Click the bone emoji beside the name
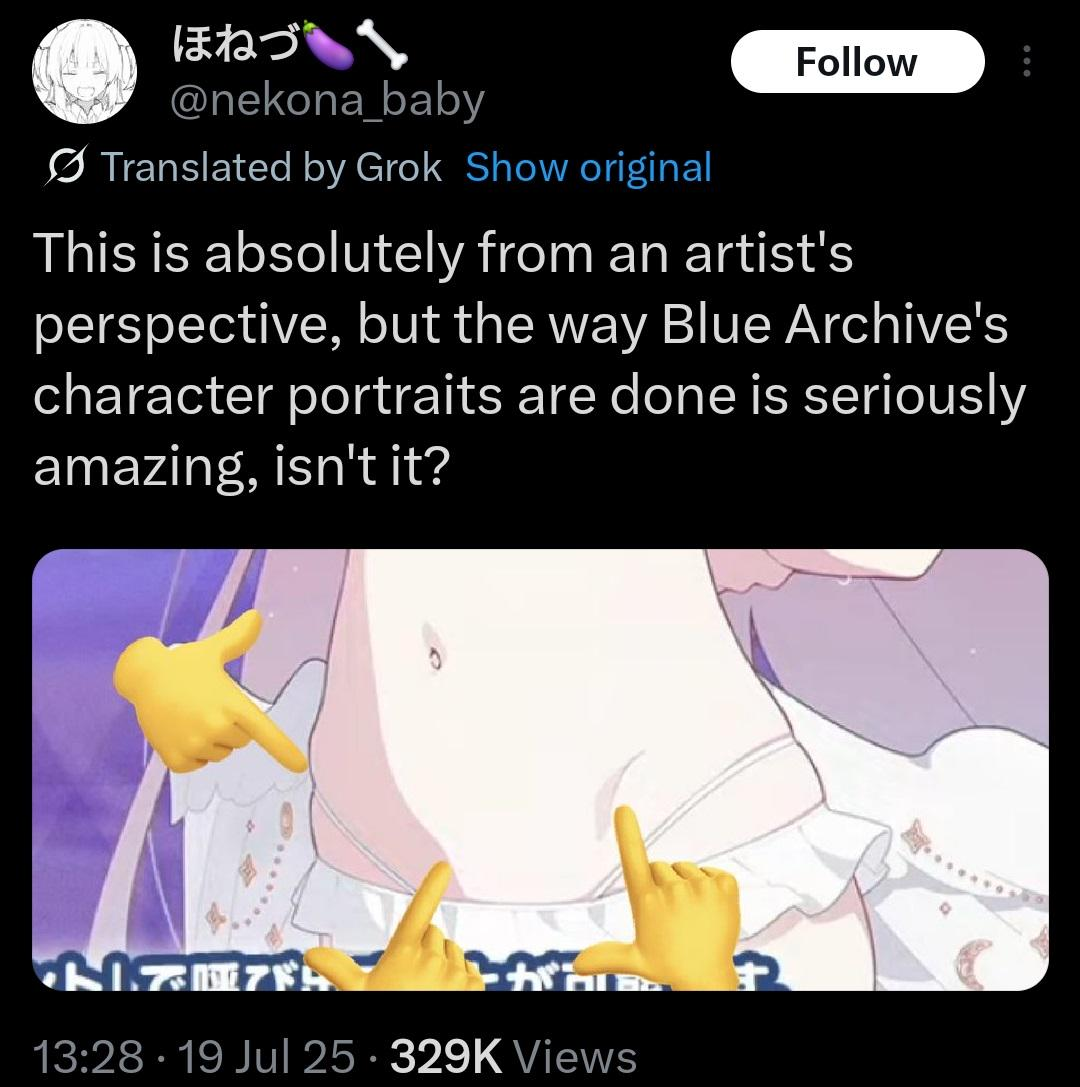The height and width of the screenshot is (1087, 1080). 381,45
